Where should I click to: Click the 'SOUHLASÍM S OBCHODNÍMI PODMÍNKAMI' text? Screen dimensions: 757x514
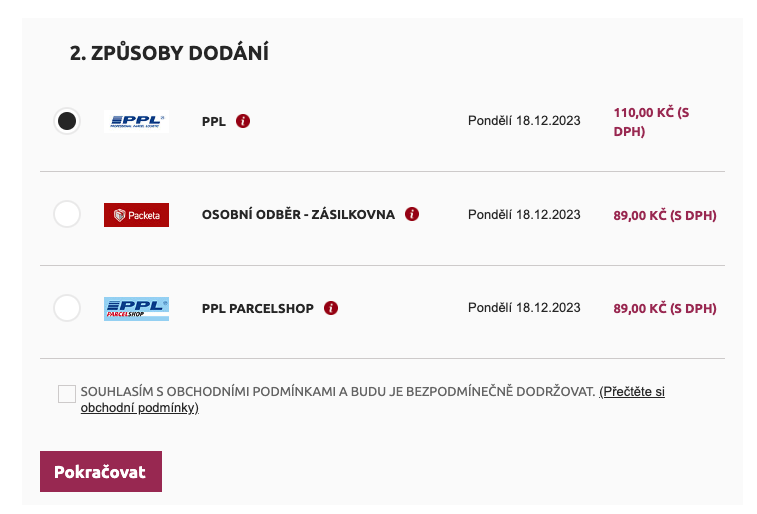point(208,391)
